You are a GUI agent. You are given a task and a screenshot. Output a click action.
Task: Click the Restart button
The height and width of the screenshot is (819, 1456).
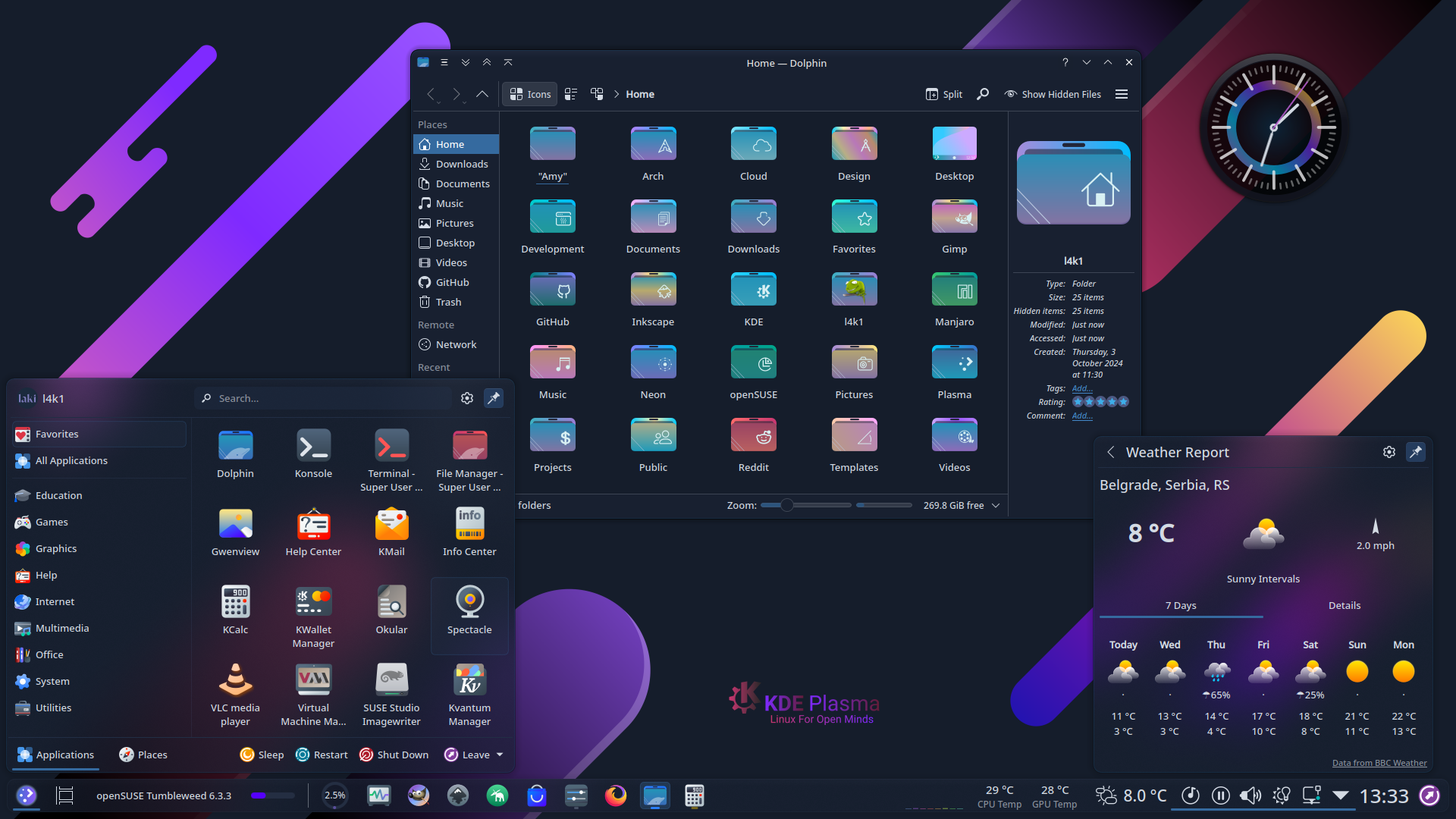[x=322, y=755]
